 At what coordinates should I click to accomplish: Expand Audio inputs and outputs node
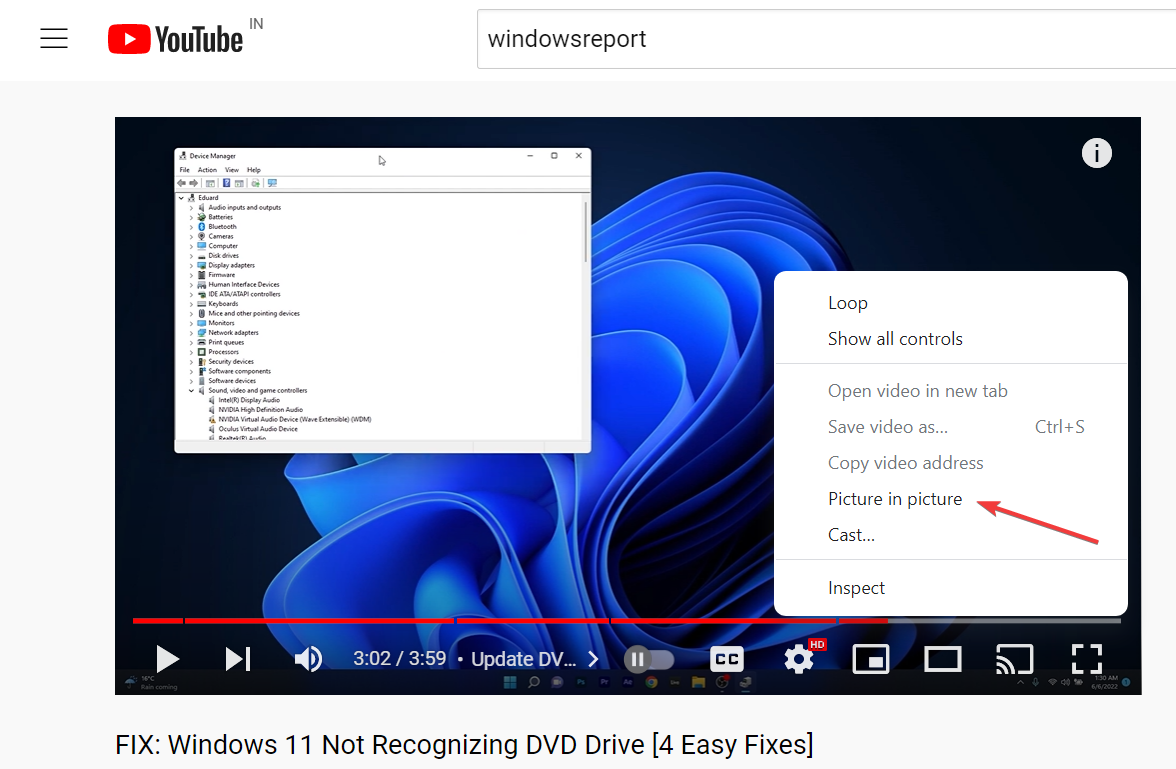point(191,208)
